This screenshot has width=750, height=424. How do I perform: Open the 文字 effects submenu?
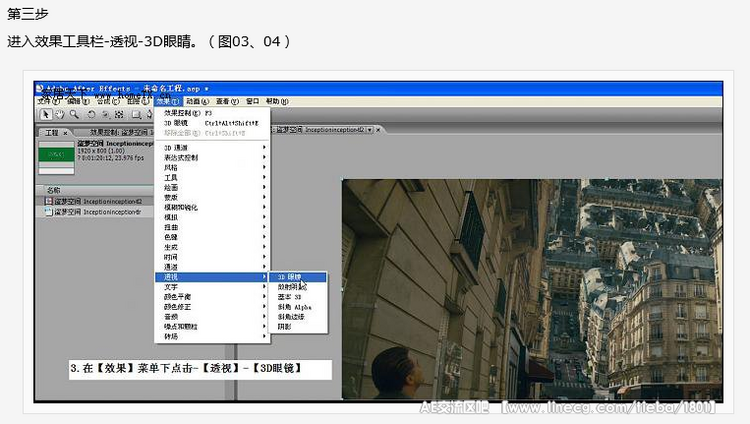coord(212,287)
